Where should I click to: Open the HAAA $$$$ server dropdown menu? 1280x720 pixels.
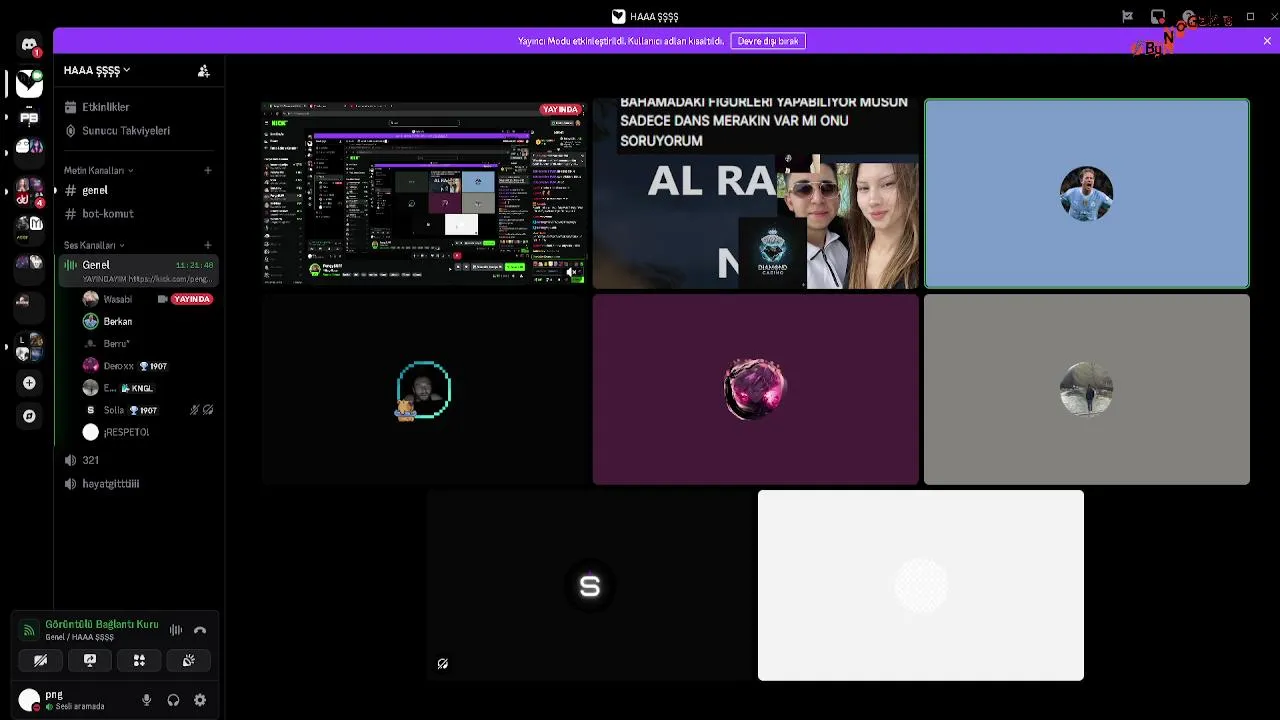click(x=97, y=71)
